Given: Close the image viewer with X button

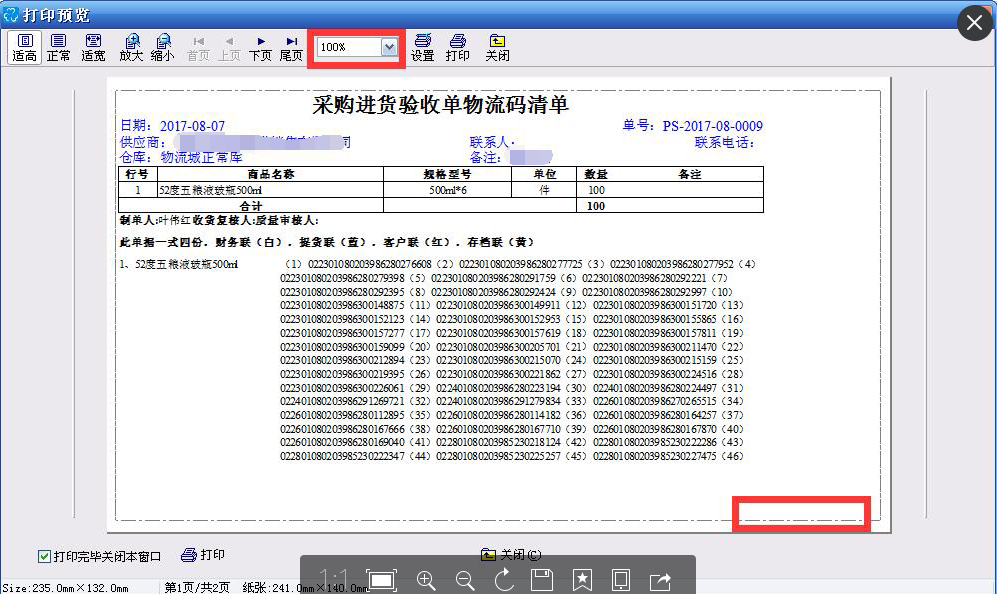Looking at the screenshot, I should tap(974, 23).
